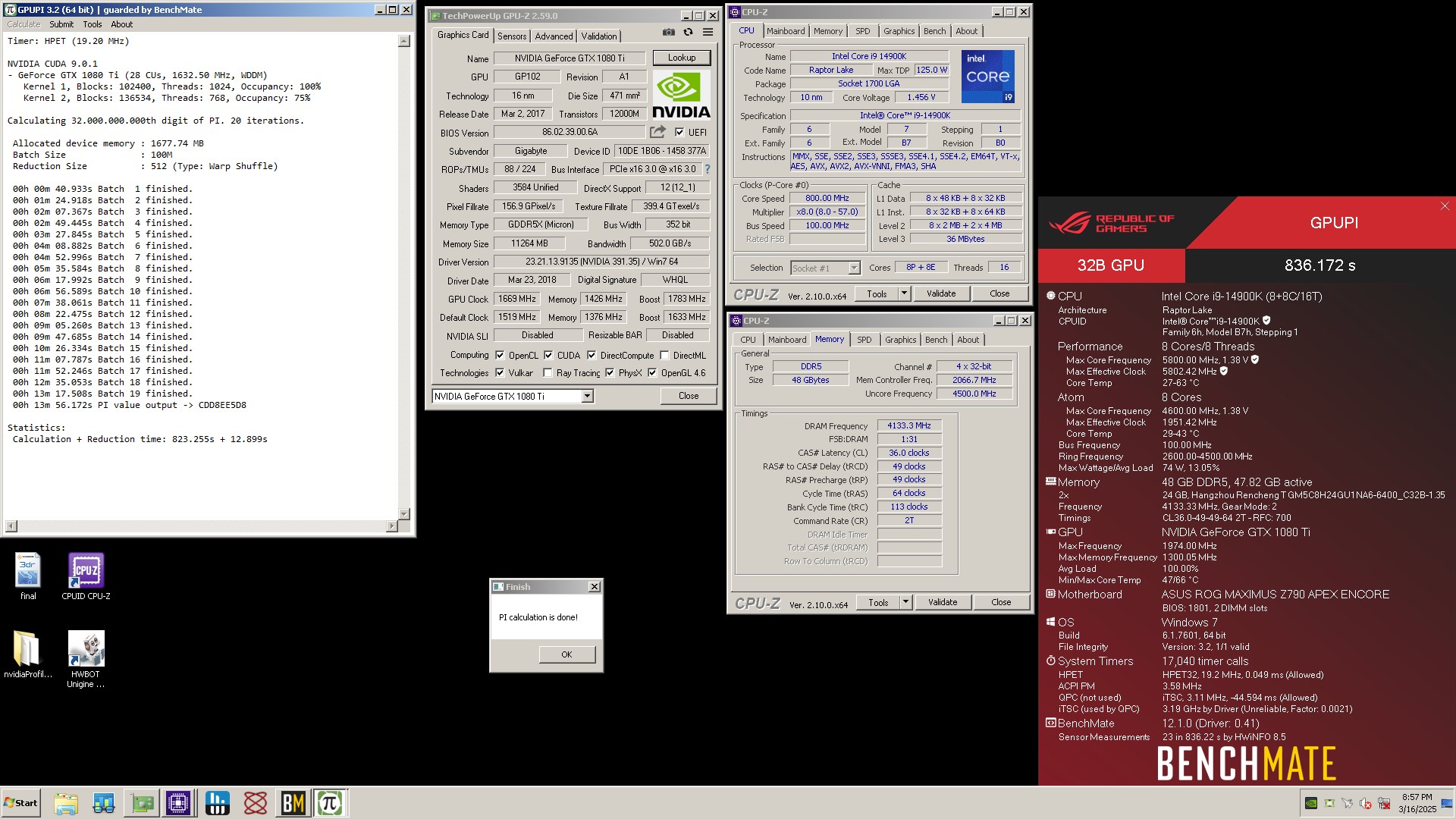The width and height of the screenshot is (1456, 819).
Task: Click Validate in top CPU-Z window
Action: (x=941, y=293)
